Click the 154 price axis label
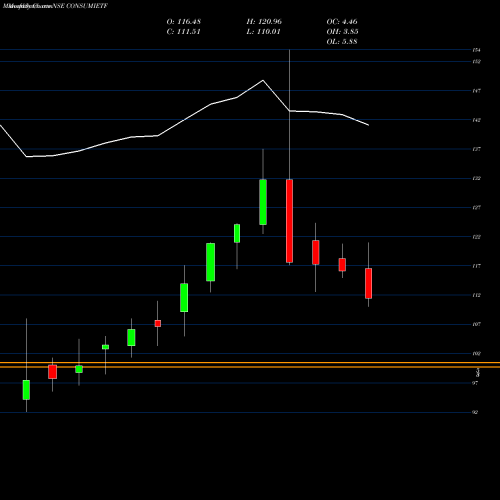This screenshot has width=500, height=500. coord(476,50)
